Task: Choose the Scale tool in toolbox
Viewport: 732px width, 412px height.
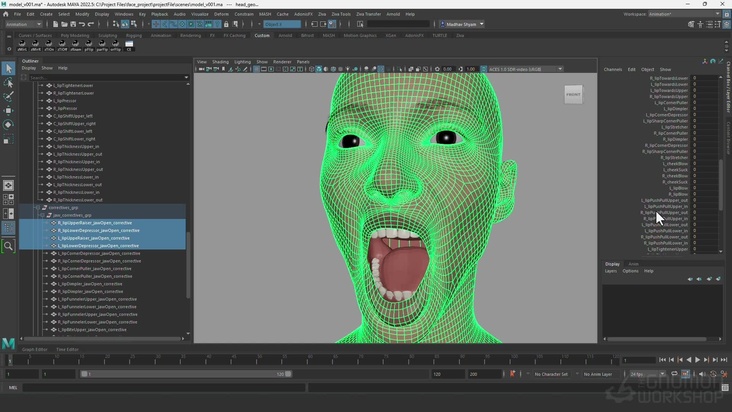Action: tap(8, 139)
